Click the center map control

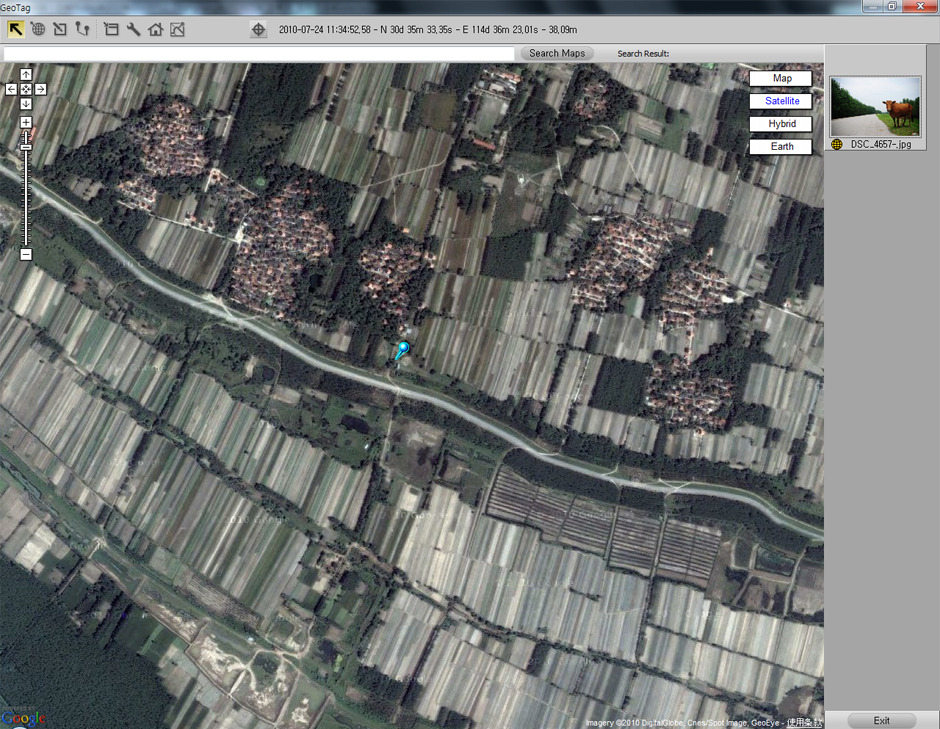25,89
